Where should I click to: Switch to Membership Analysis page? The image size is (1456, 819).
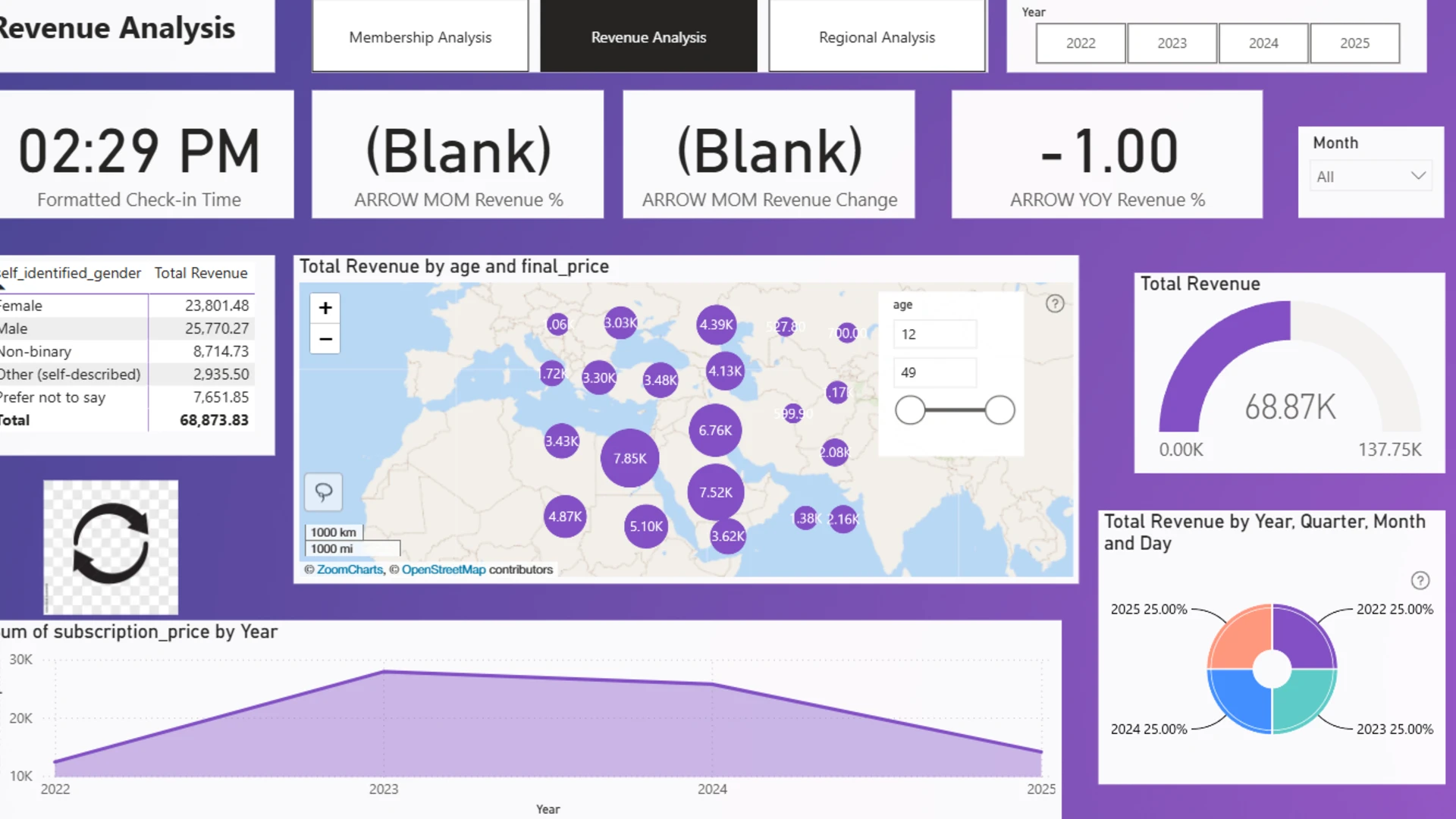tap(420, 36)
